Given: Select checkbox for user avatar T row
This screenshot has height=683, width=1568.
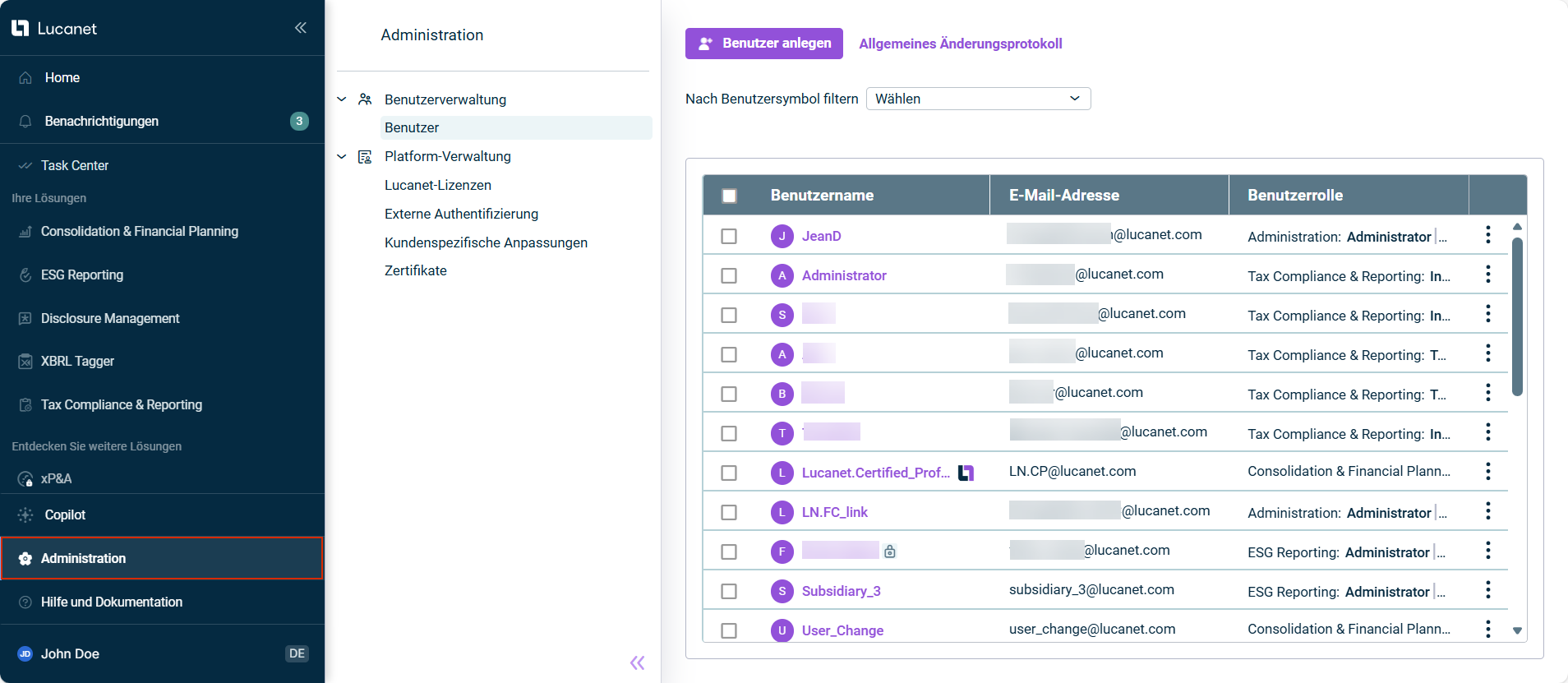Looking at the screenshot, I should [729, 433].
